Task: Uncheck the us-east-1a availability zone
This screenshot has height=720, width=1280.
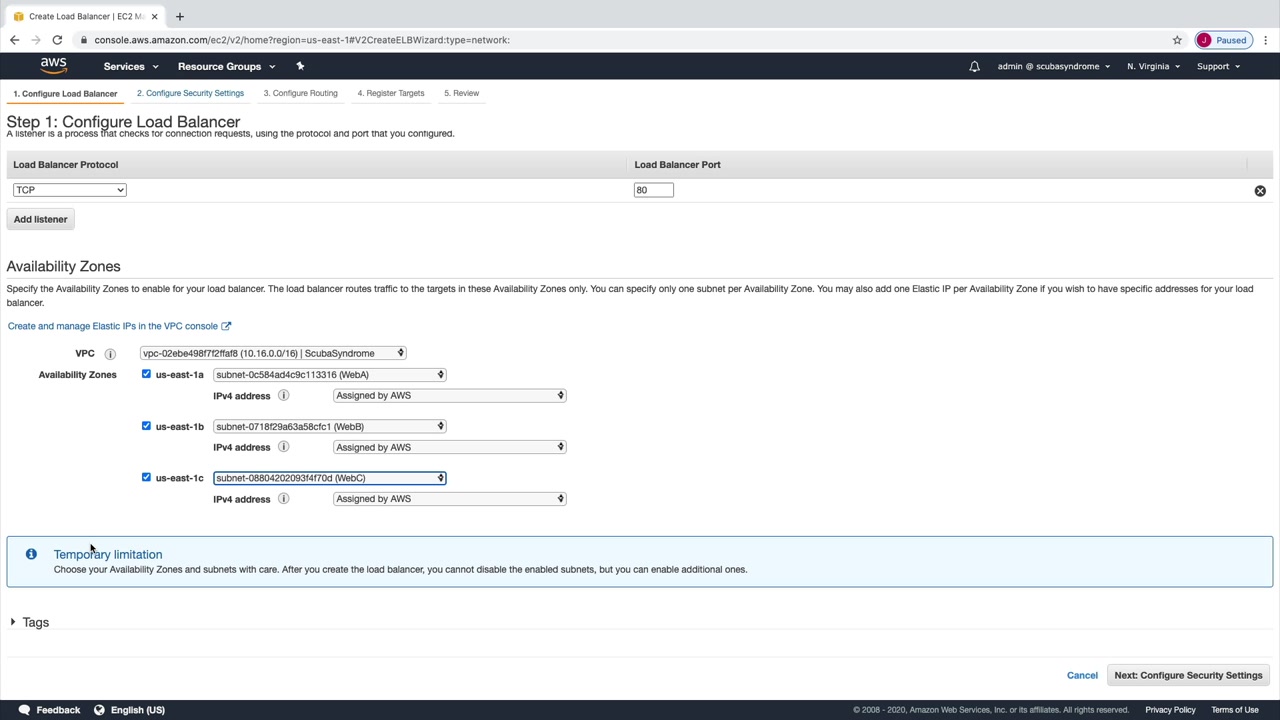Action: (146, 374)
